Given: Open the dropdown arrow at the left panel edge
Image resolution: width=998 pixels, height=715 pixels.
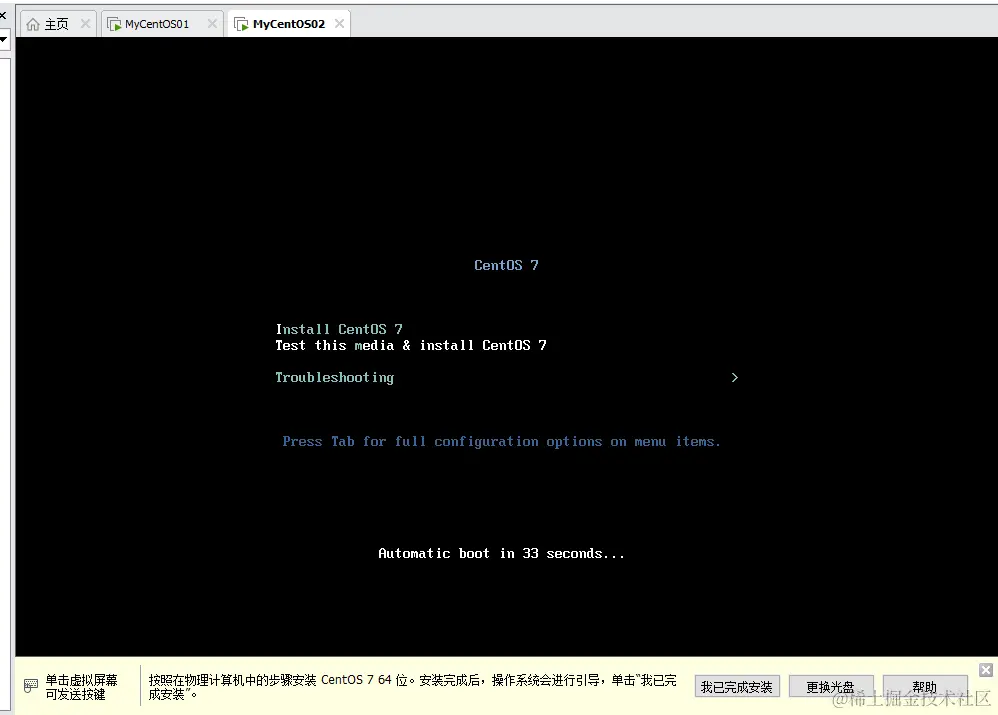Looking at the screenshot, I should [x=3, y=40].
